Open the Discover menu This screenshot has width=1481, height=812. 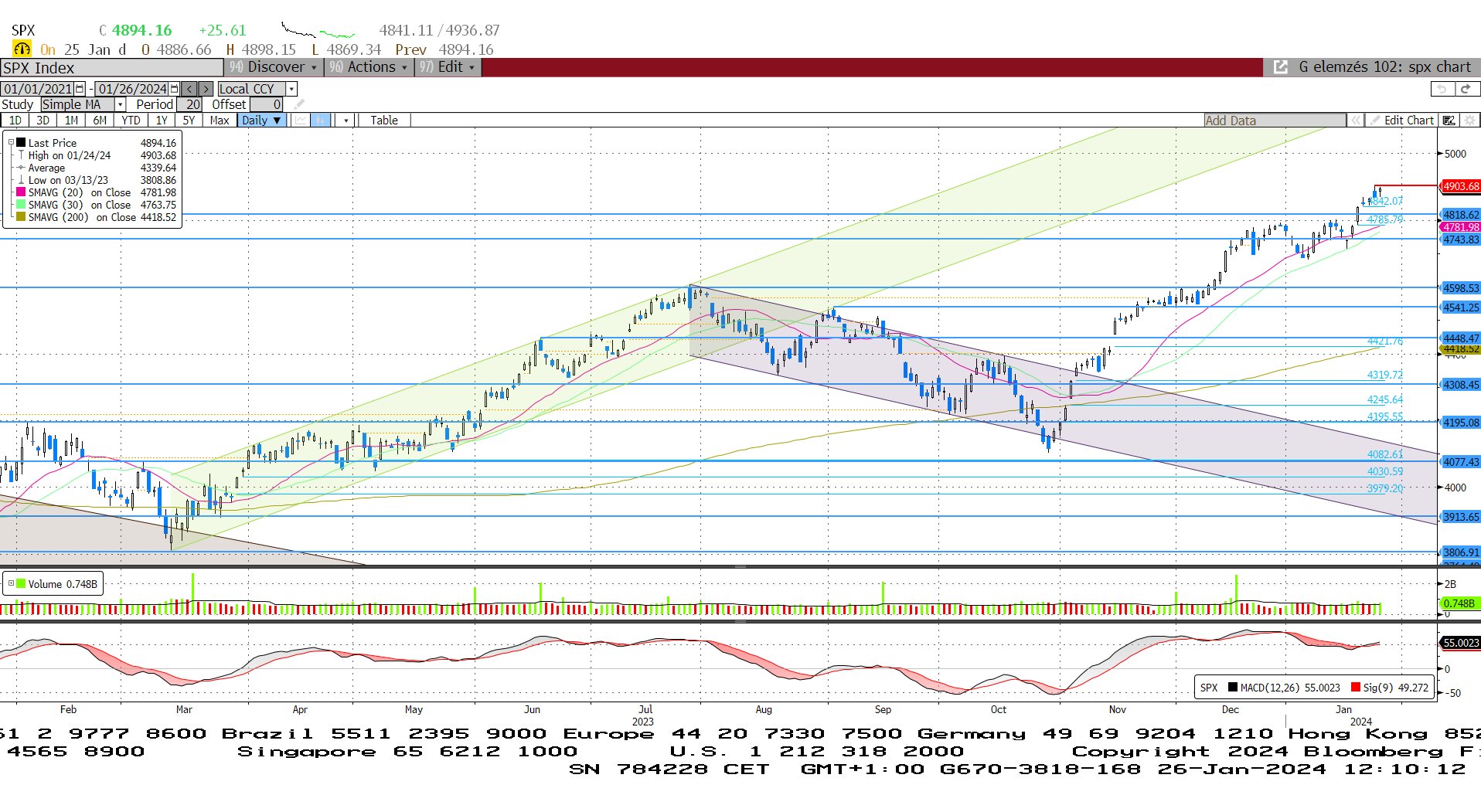(274, 67)
